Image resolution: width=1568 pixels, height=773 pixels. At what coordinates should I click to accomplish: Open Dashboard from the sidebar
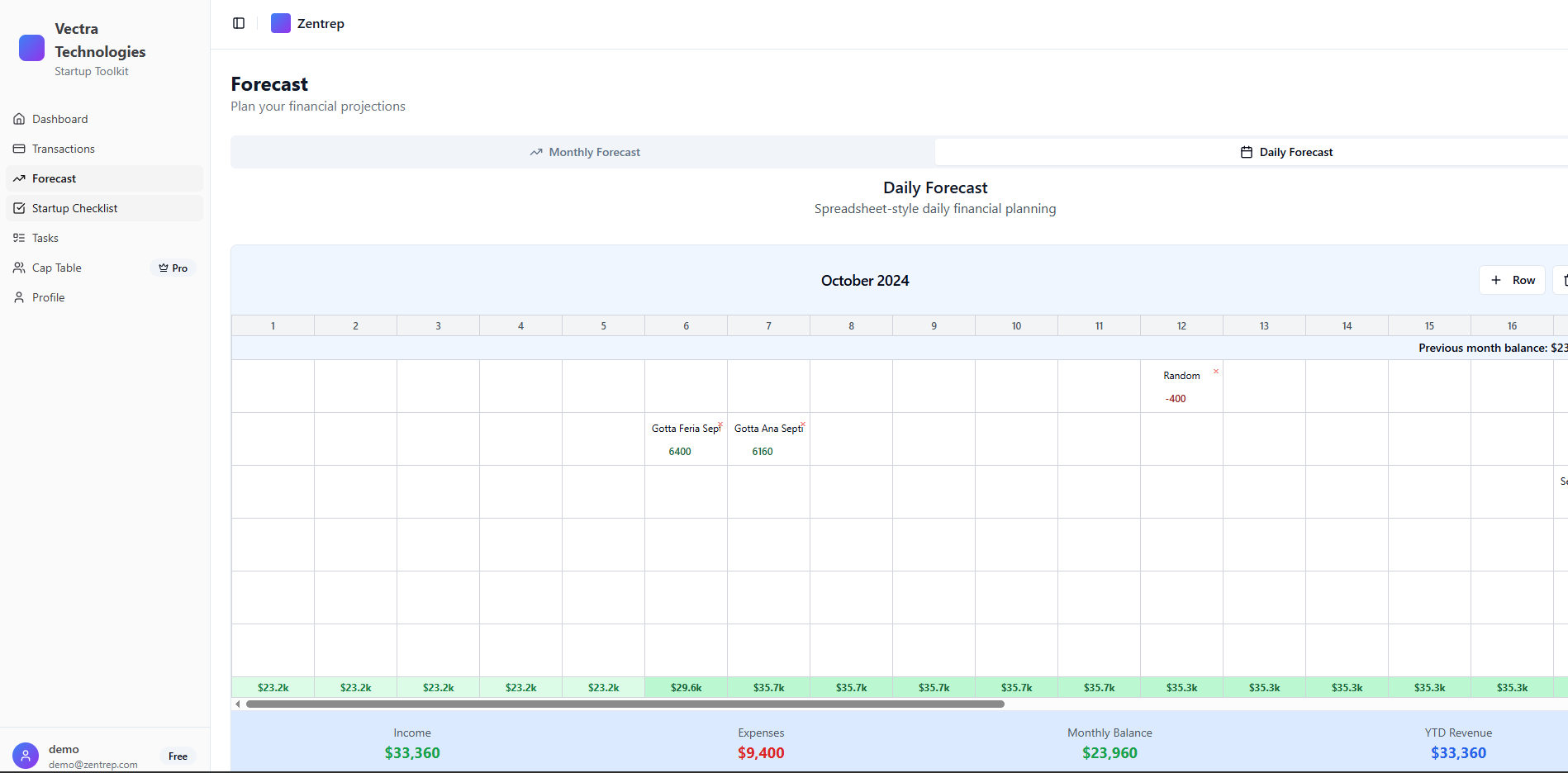pos(59,119)
